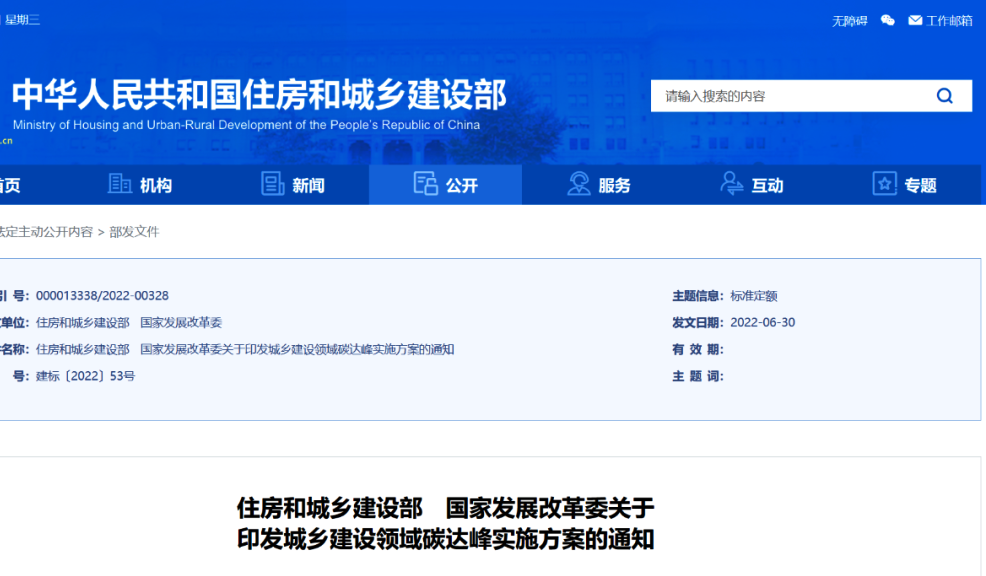Click the 星期三 weekday text

click(21, 20)
